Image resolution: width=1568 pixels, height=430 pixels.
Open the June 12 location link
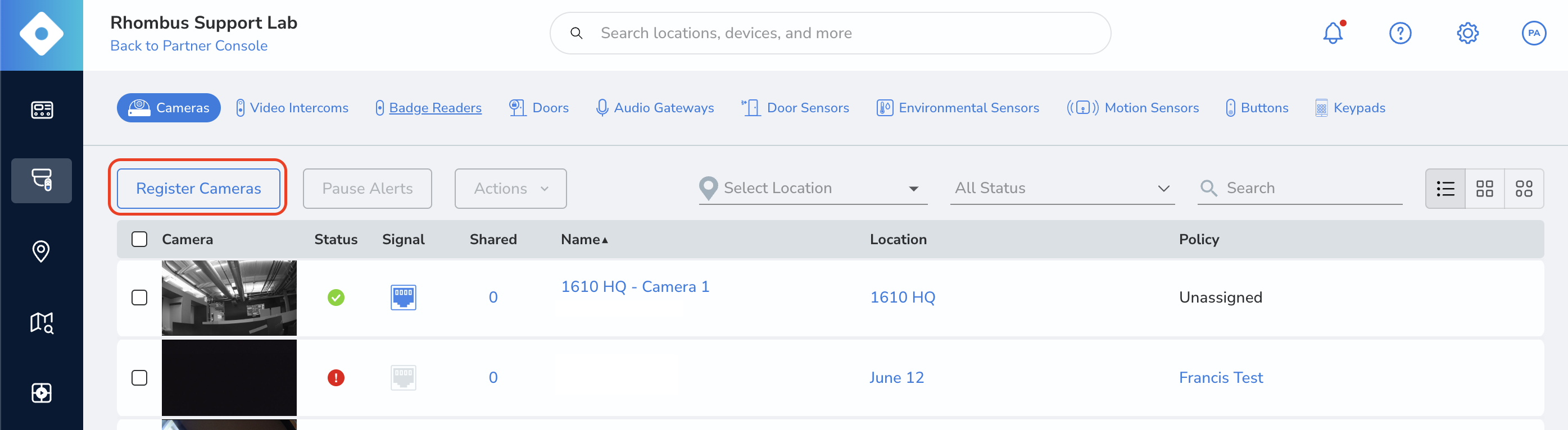(896, 378)
